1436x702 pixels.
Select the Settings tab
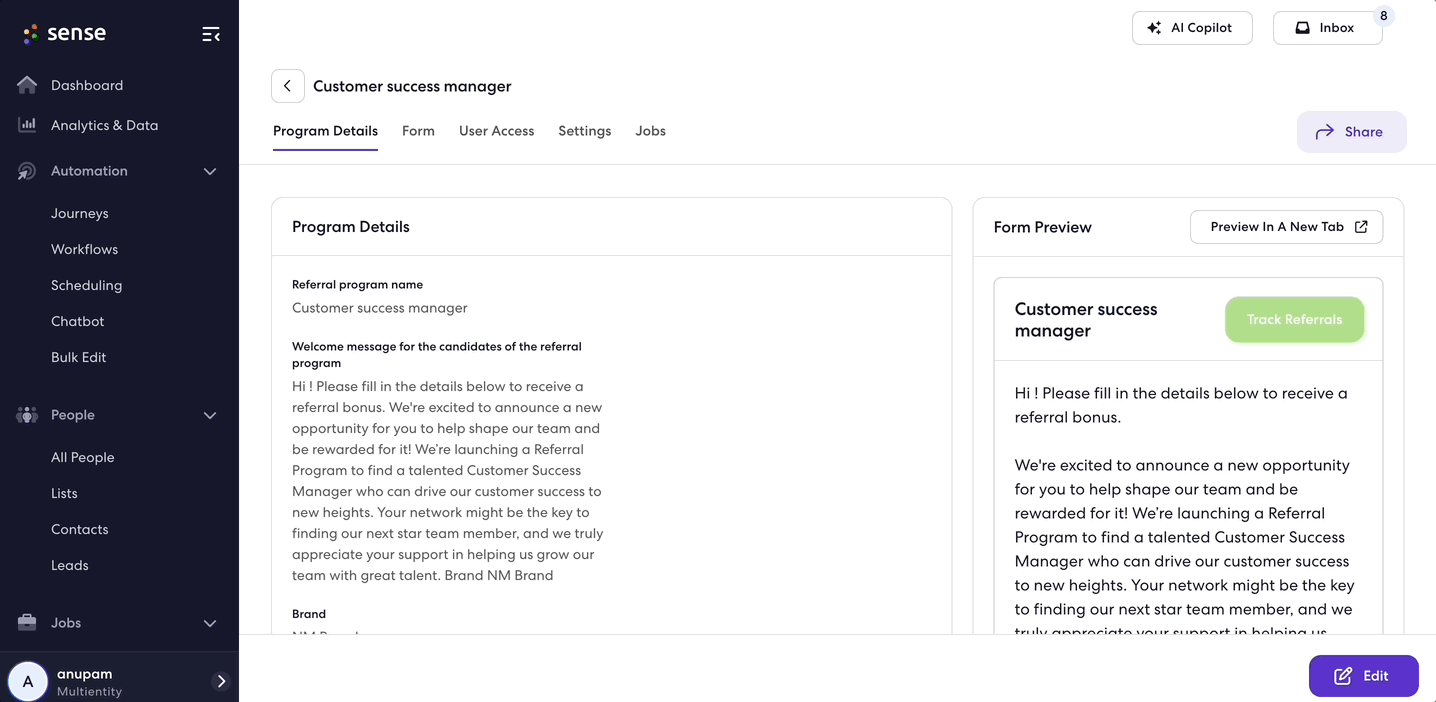[x=585, y=131]
